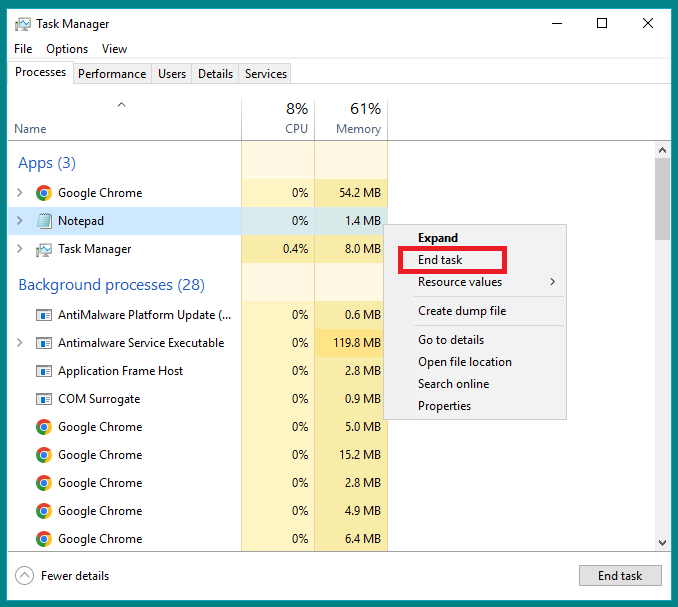Expand the Task Manager app row

coord(19,249)
